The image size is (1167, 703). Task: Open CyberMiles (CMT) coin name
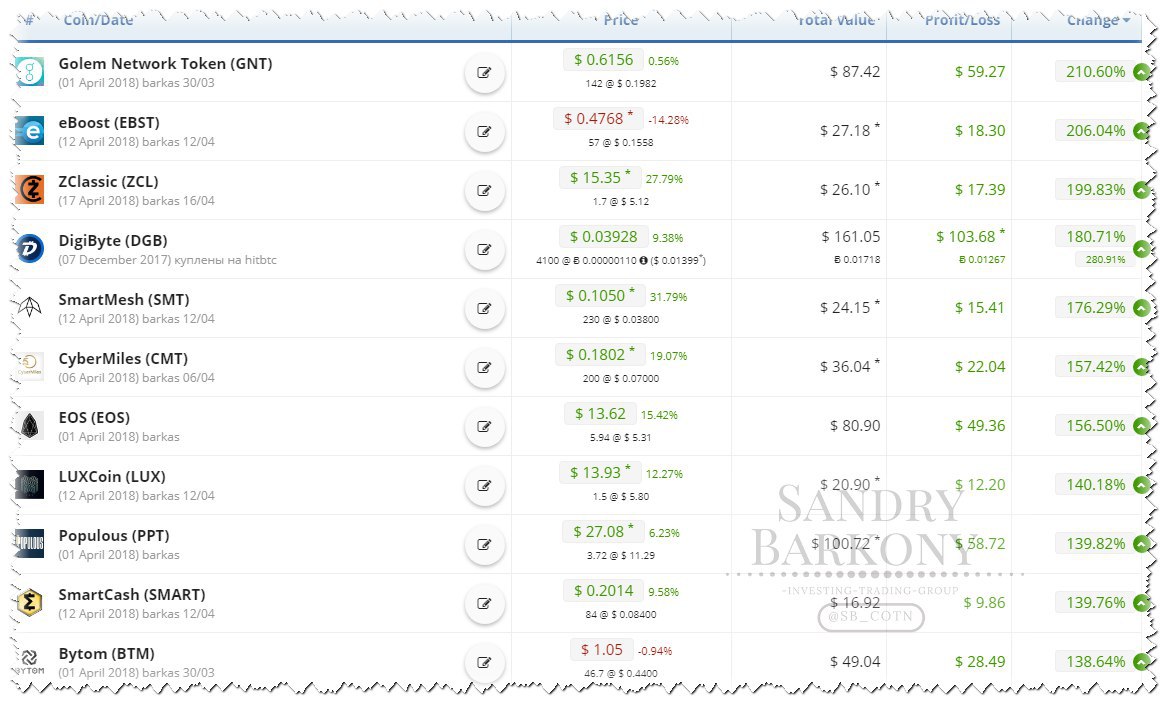(x=123, y=358)
